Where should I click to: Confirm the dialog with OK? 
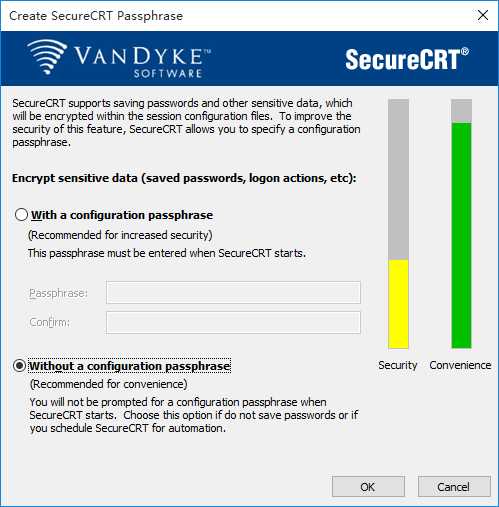368,487
